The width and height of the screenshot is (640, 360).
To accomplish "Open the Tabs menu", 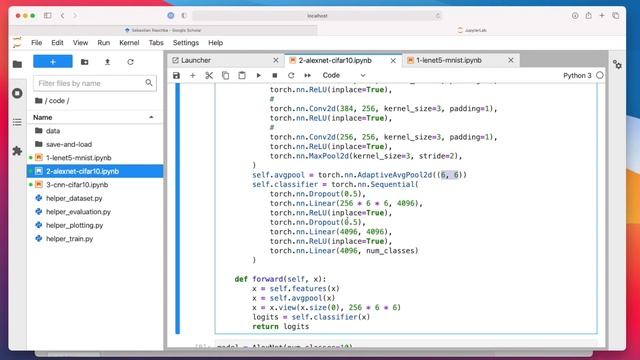I will [156, 43].
